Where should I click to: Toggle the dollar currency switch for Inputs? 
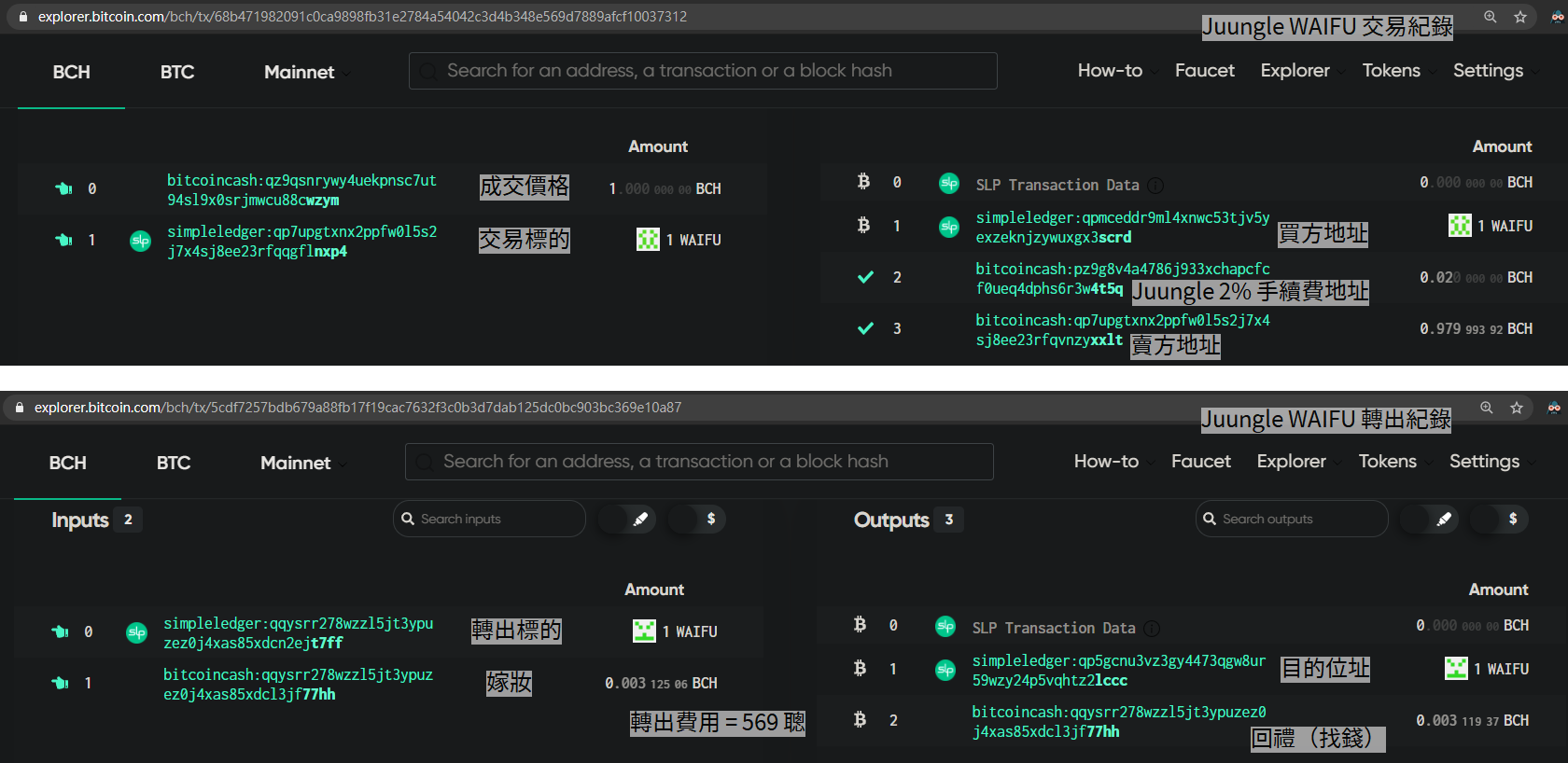[697, 519]
